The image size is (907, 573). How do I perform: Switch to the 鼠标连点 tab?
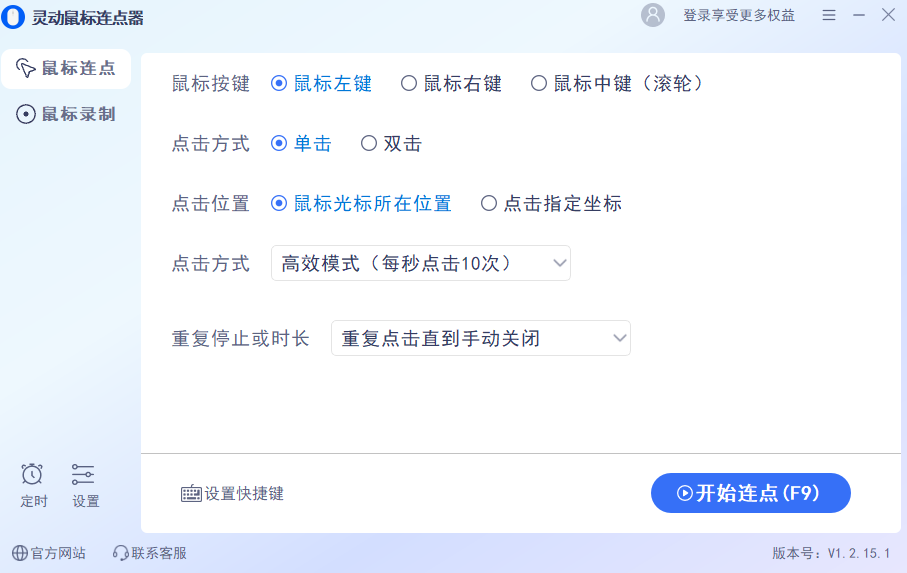(66, 69)
